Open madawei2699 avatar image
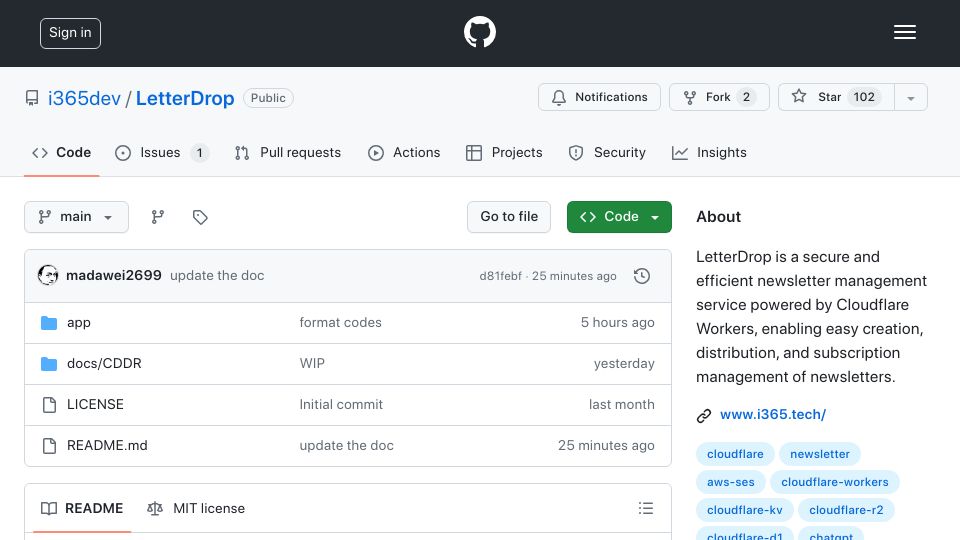Screen dimensions: 960x540 [48, 276]
